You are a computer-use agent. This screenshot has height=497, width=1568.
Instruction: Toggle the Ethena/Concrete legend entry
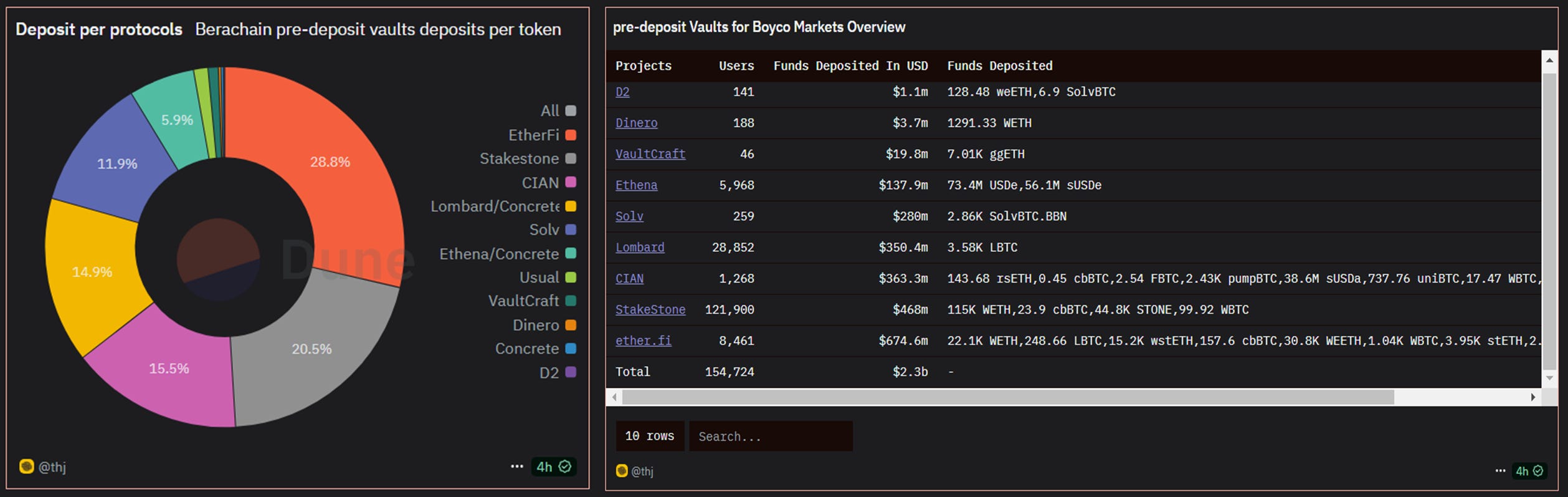pyautogui.click(x=508, y=254)
